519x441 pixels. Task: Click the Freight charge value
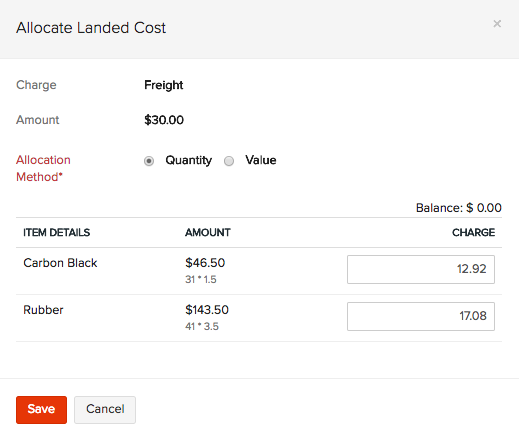tap(164, 85)
